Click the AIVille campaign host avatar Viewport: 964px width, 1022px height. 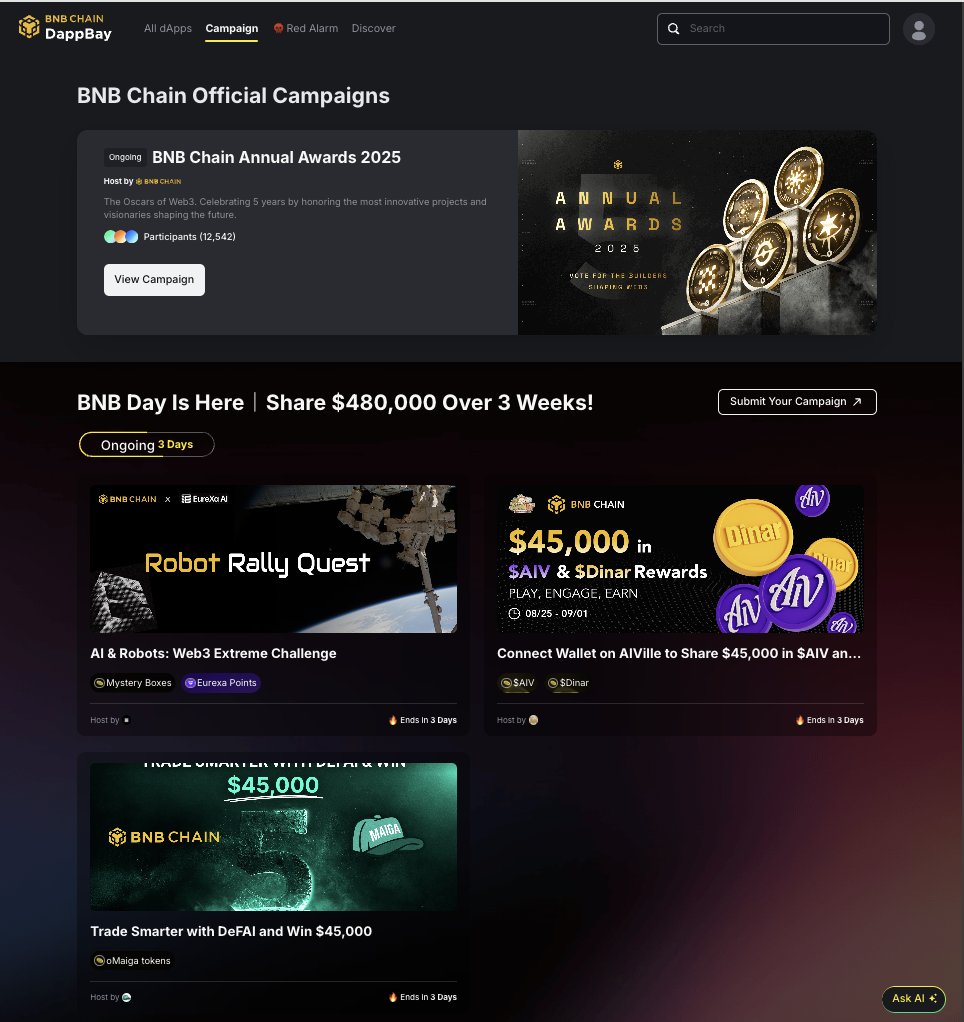pyautogui.click(x=533, y=720)
